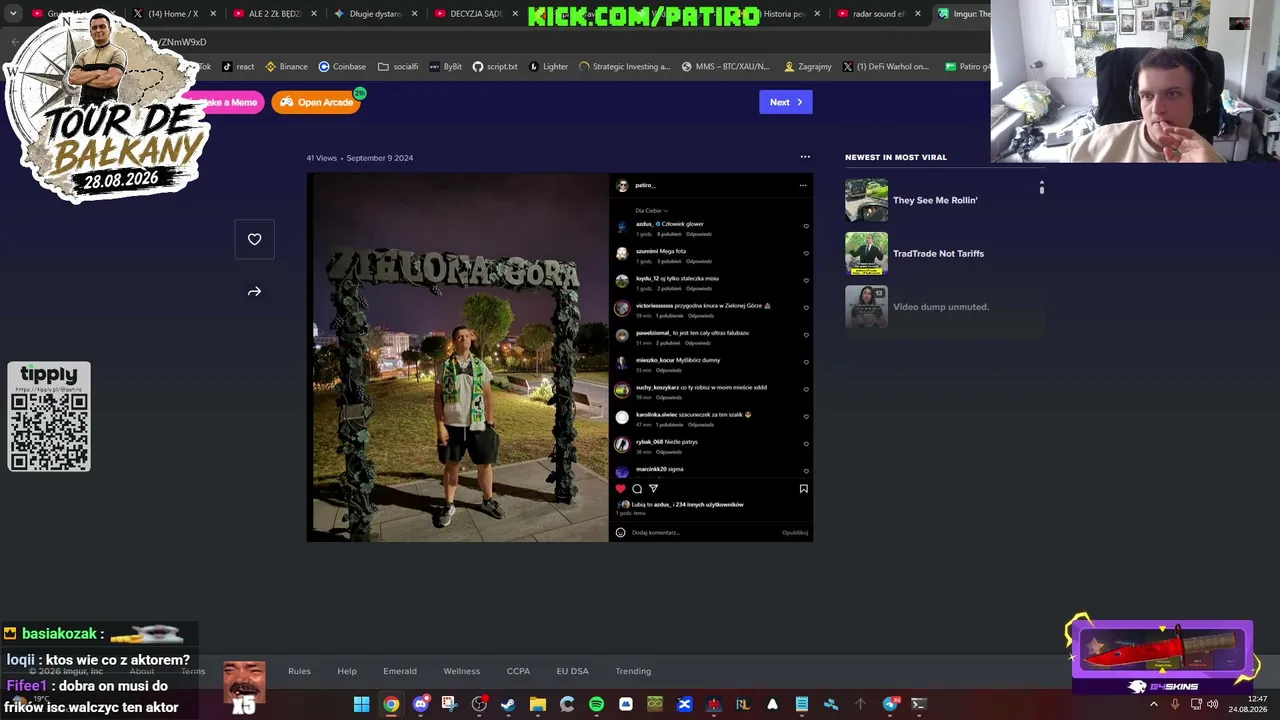Viewport: 1280px width, 720px height.
Task: Close the X Home tab
Action: click(x=213, y=14)
